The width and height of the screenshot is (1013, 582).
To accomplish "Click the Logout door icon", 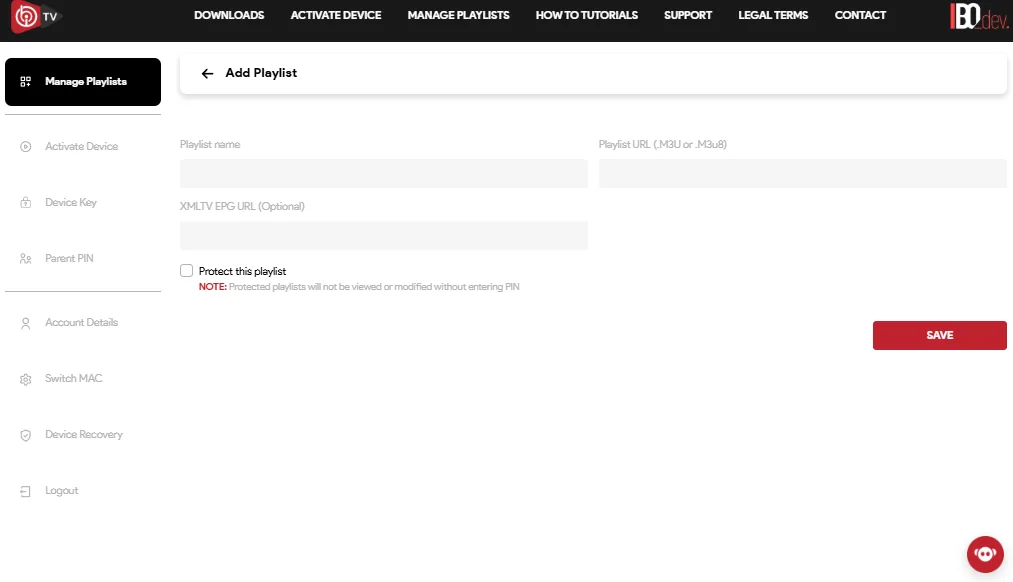I will coord(25,492).
